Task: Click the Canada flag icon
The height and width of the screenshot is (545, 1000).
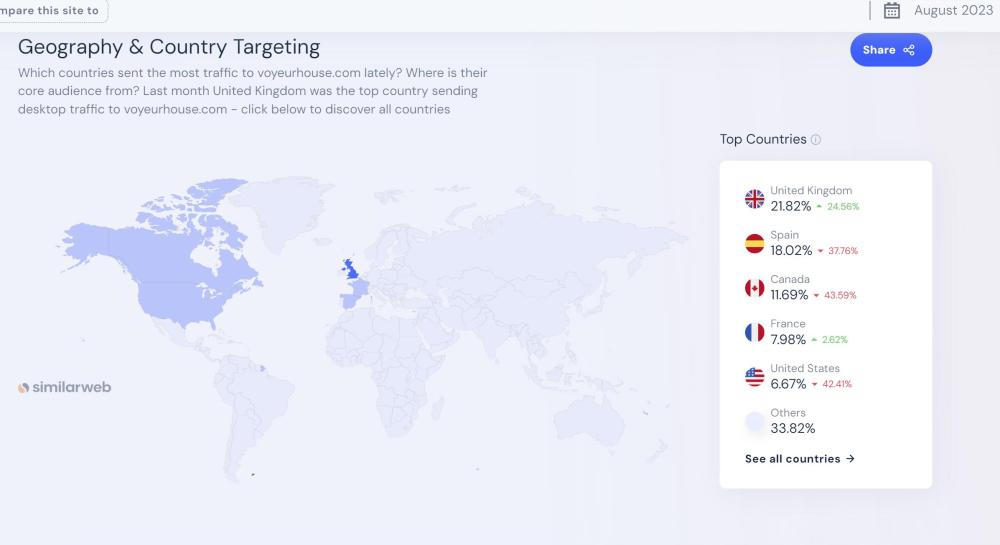Action: tap(755, 288)
